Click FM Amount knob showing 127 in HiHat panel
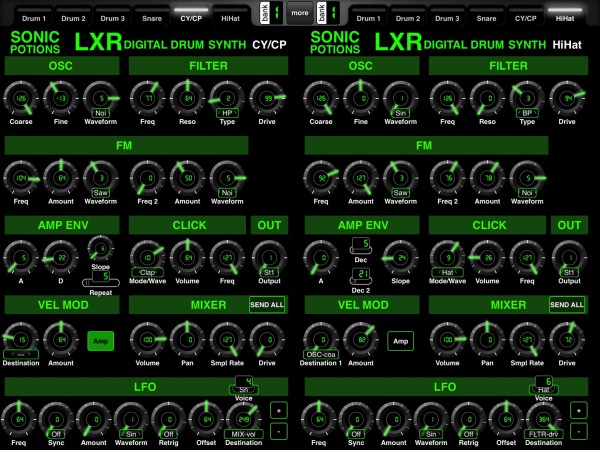This screenshot has height=450, width=600. pos(360,178)
